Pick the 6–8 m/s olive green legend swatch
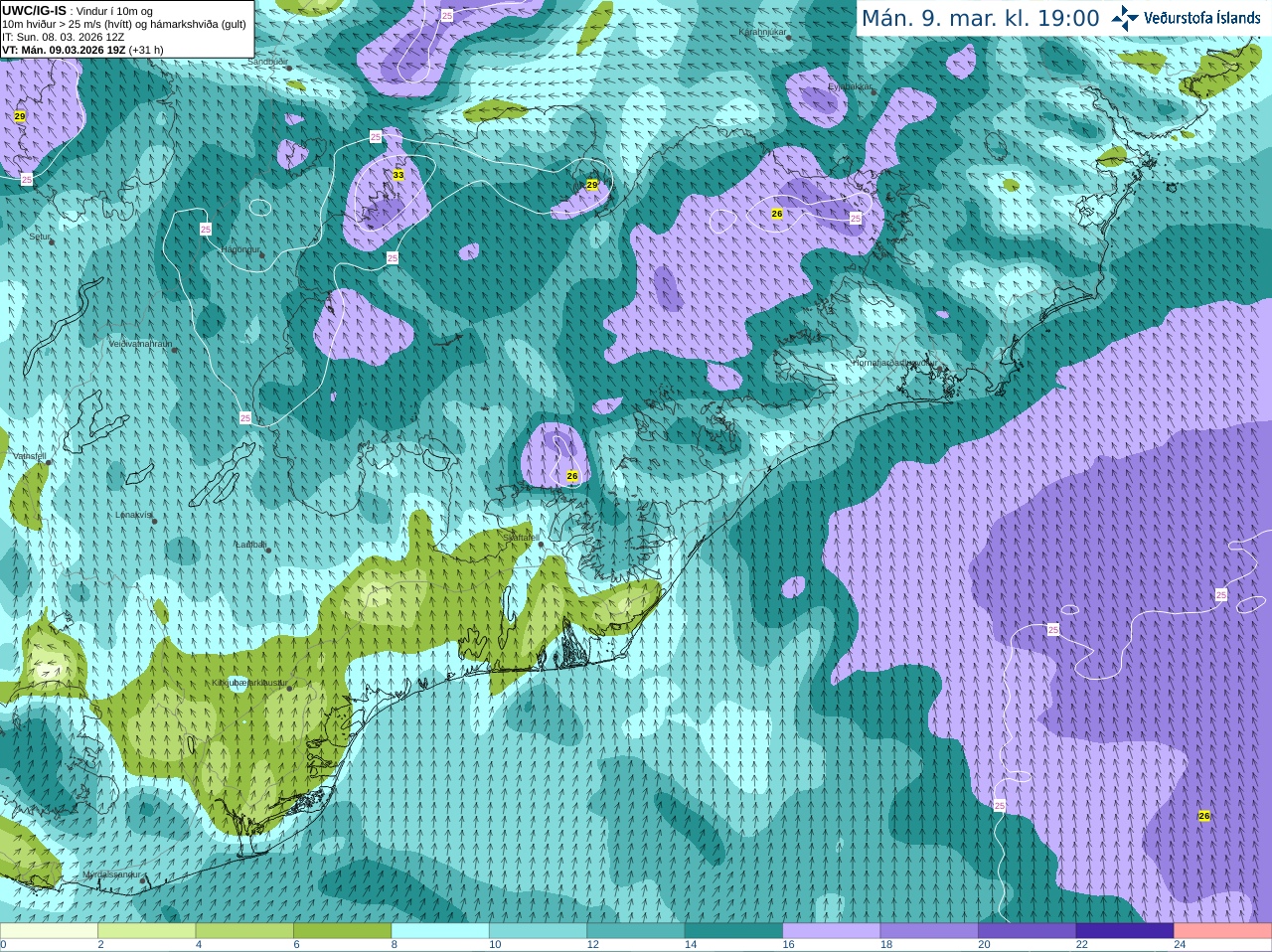The image size is (1272, 952). click(x=343, y=931)
